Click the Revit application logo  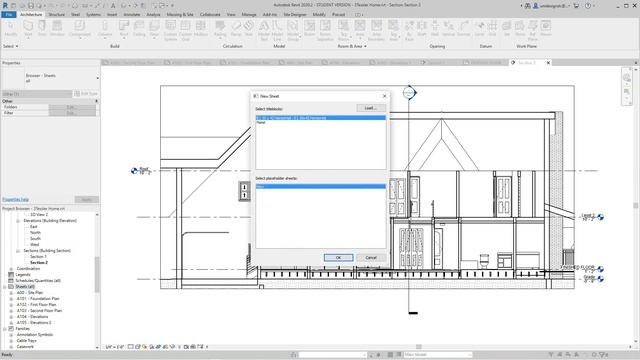point(5,5)
